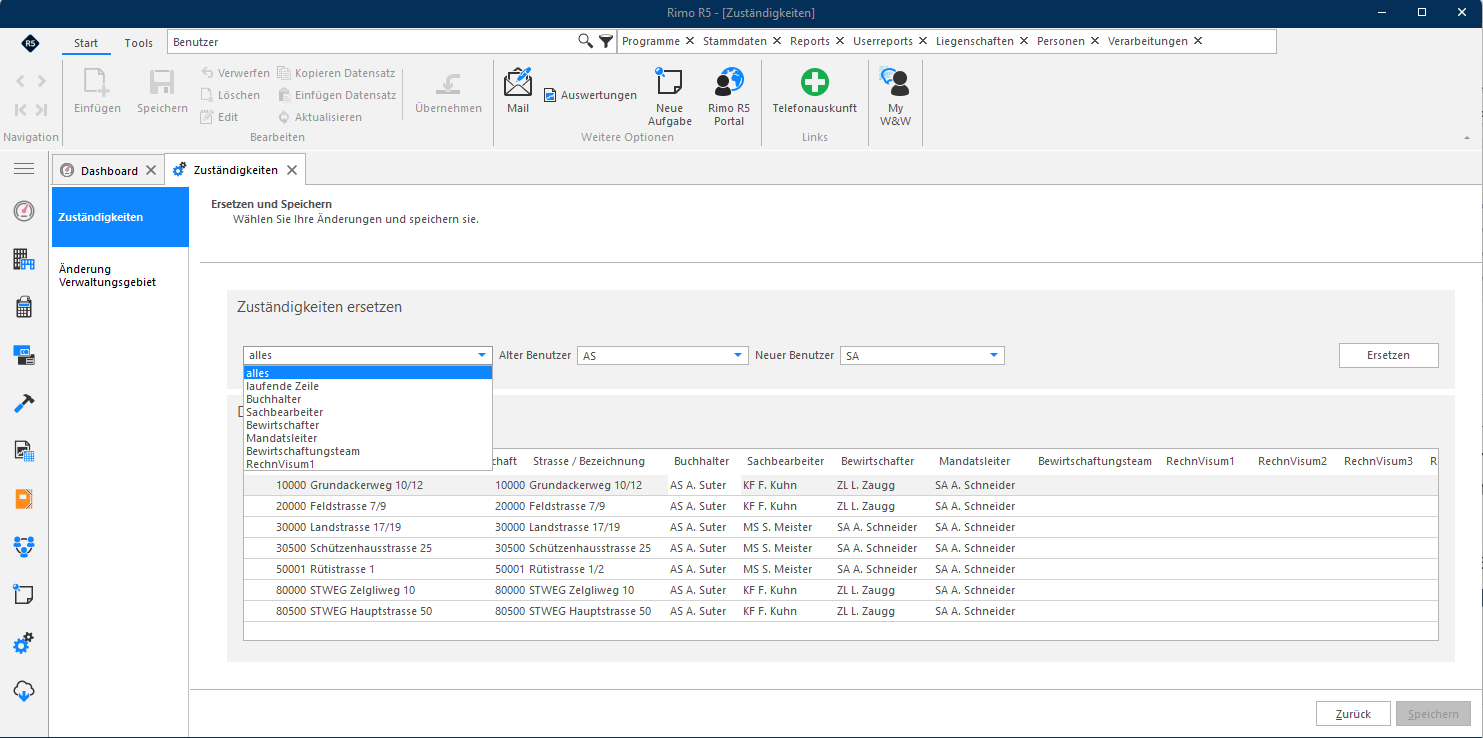Switch to the Tools ribbon tab

click(x=139, y=43)
